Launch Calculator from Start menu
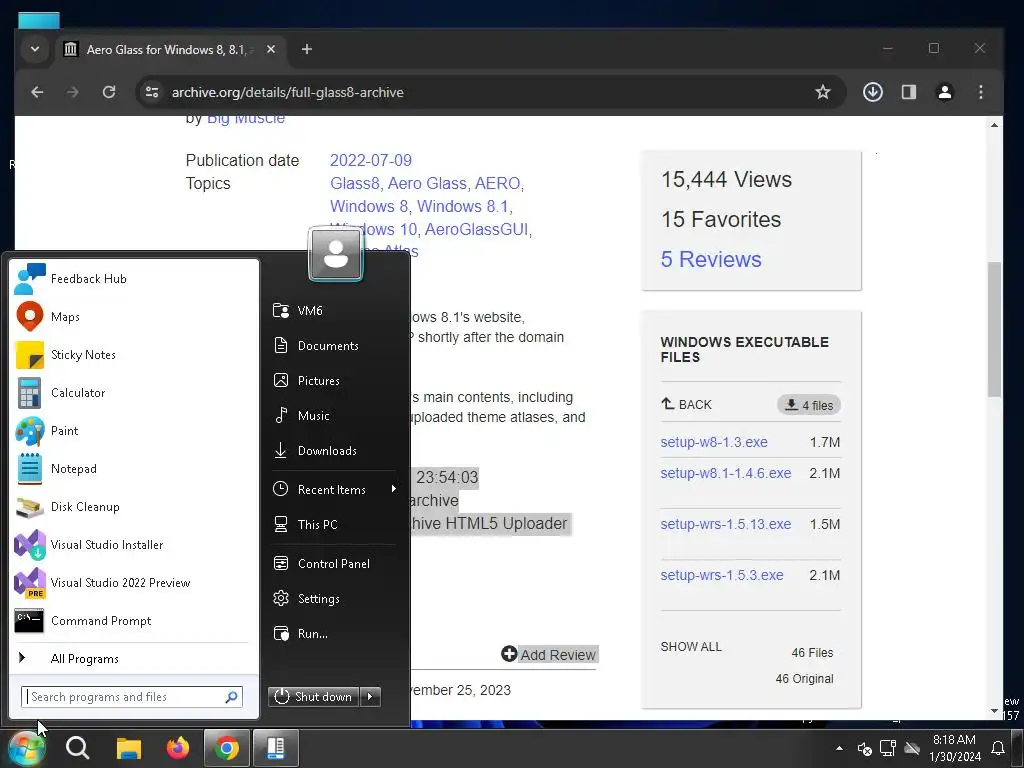The image size is (1024, 768). pos(134,392)
